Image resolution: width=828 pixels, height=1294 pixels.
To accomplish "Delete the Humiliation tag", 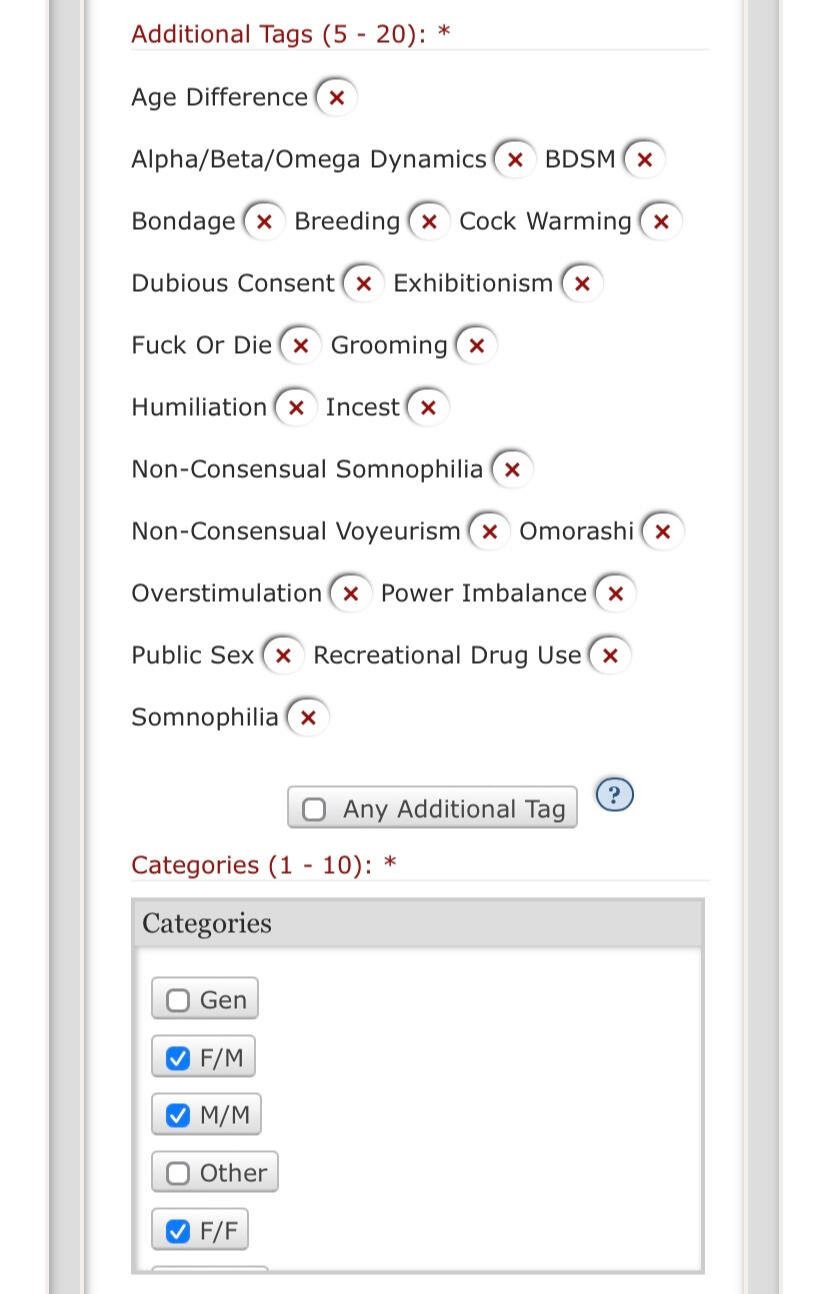I will click(x=296, y=408).
